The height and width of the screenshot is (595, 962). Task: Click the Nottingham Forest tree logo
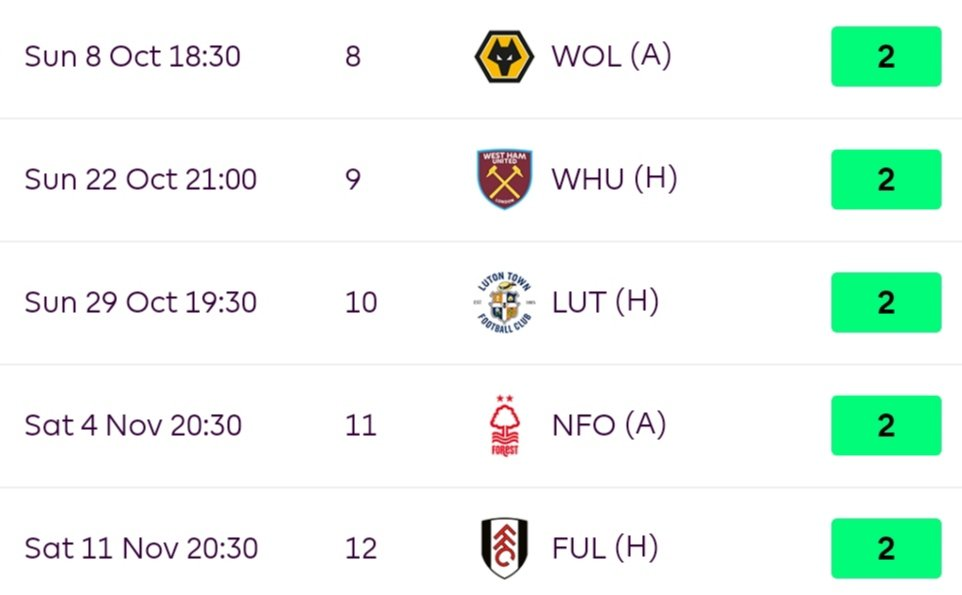point(504,426)
